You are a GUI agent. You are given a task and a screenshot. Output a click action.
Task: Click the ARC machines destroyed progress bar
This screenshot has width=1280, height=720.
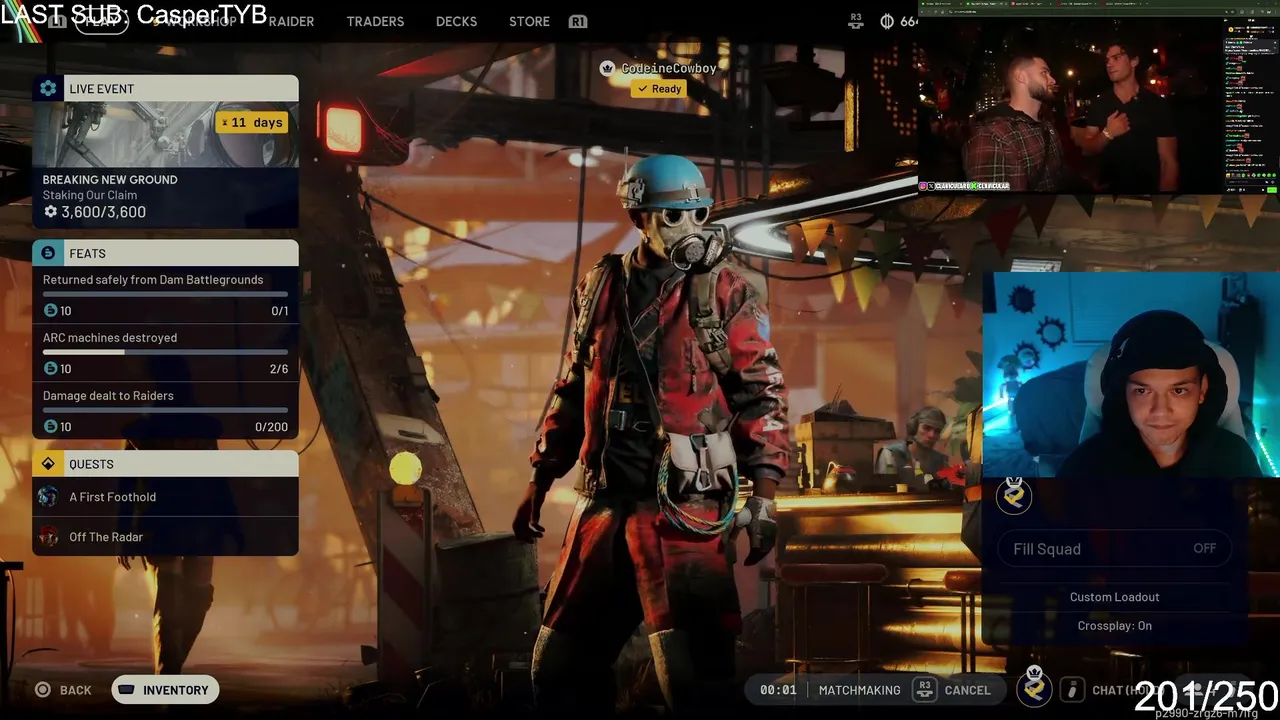coord(165,352)
